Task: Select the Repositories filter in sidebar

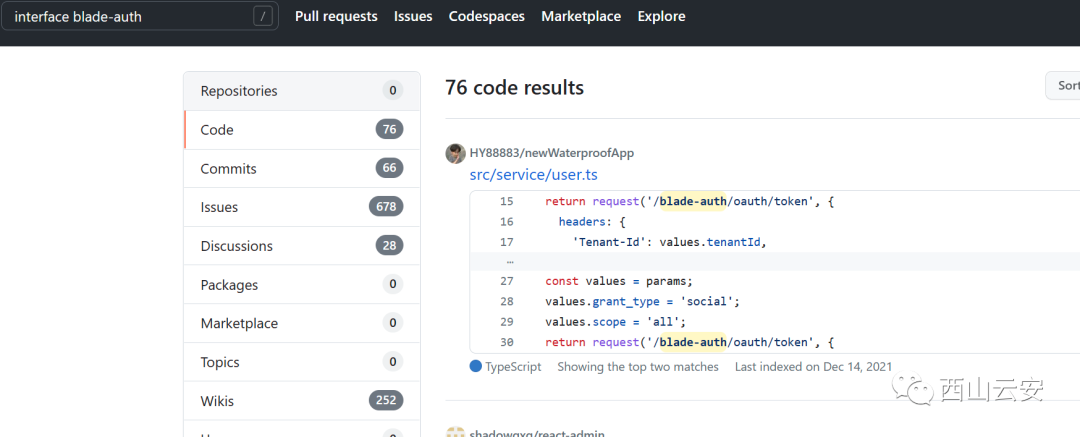Action: point(239,91)
